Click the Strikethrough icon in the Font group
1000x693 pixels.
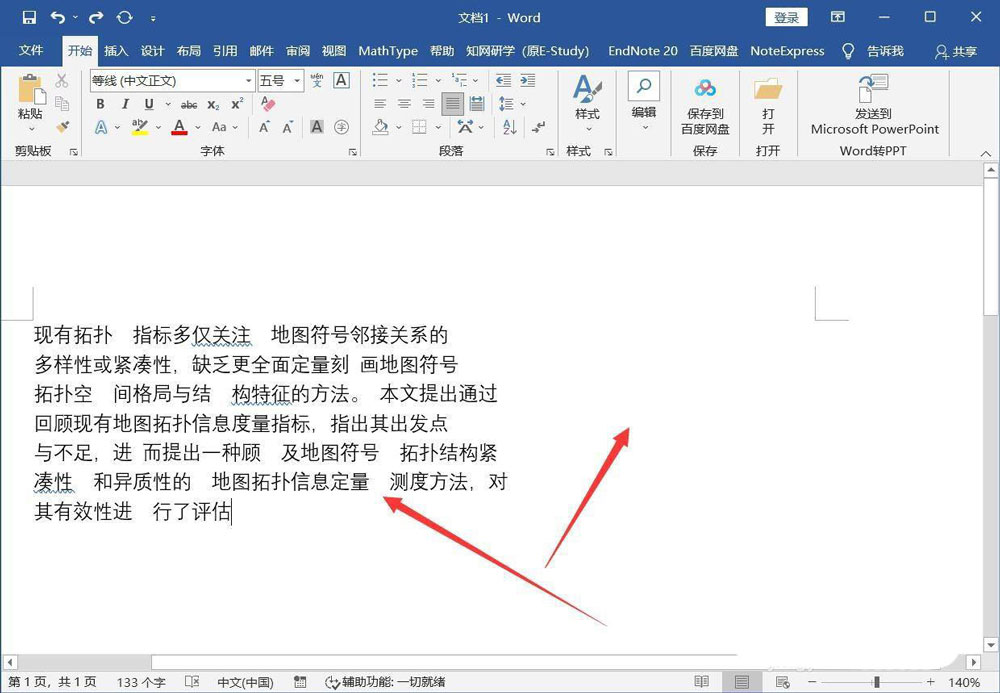(x=192, y=104)
